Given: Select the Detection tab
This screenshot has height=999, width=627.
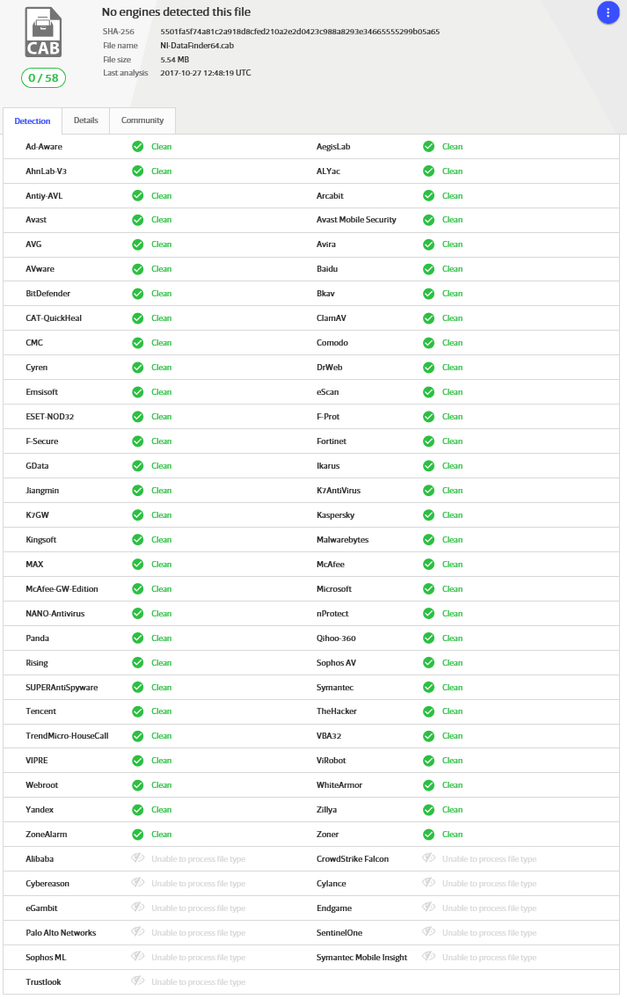Looking at the screenshot, I should 32,121.
